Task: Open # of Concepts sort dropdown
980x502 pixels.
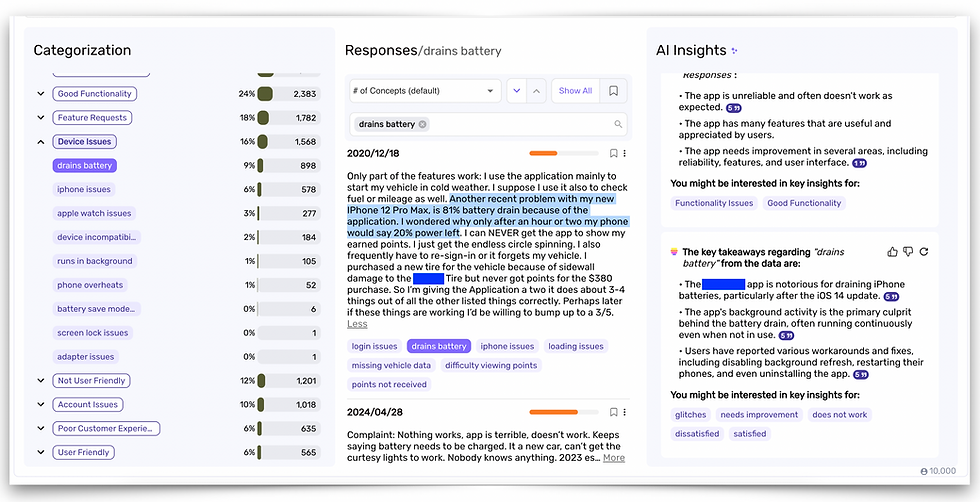Action: click(x=425, y=91)
